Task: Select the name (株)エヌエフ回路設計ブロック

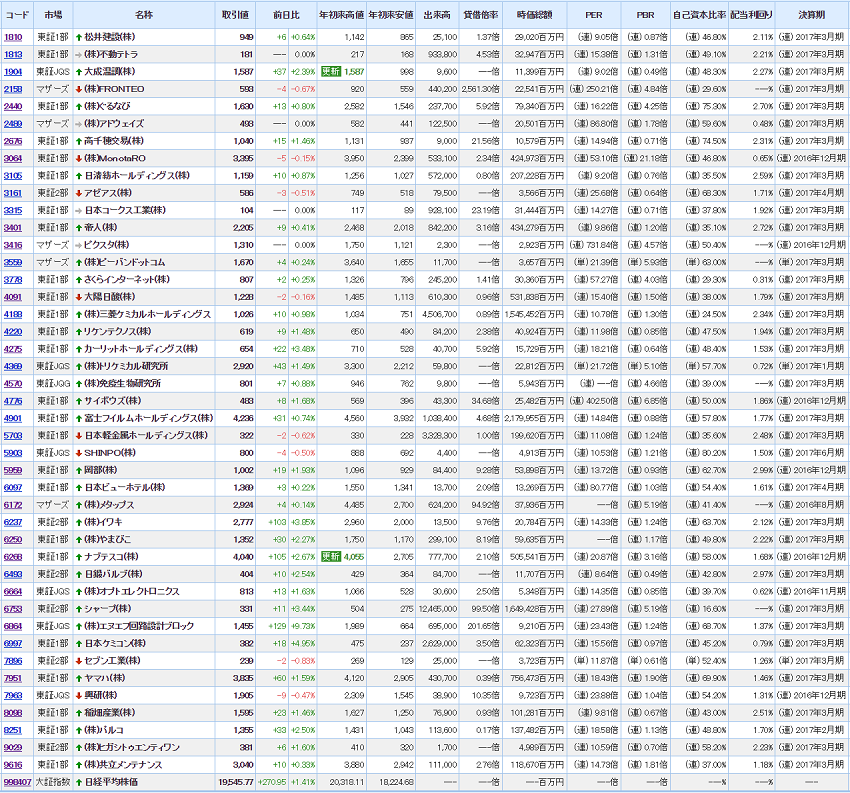Action: (x=139, y=627)
